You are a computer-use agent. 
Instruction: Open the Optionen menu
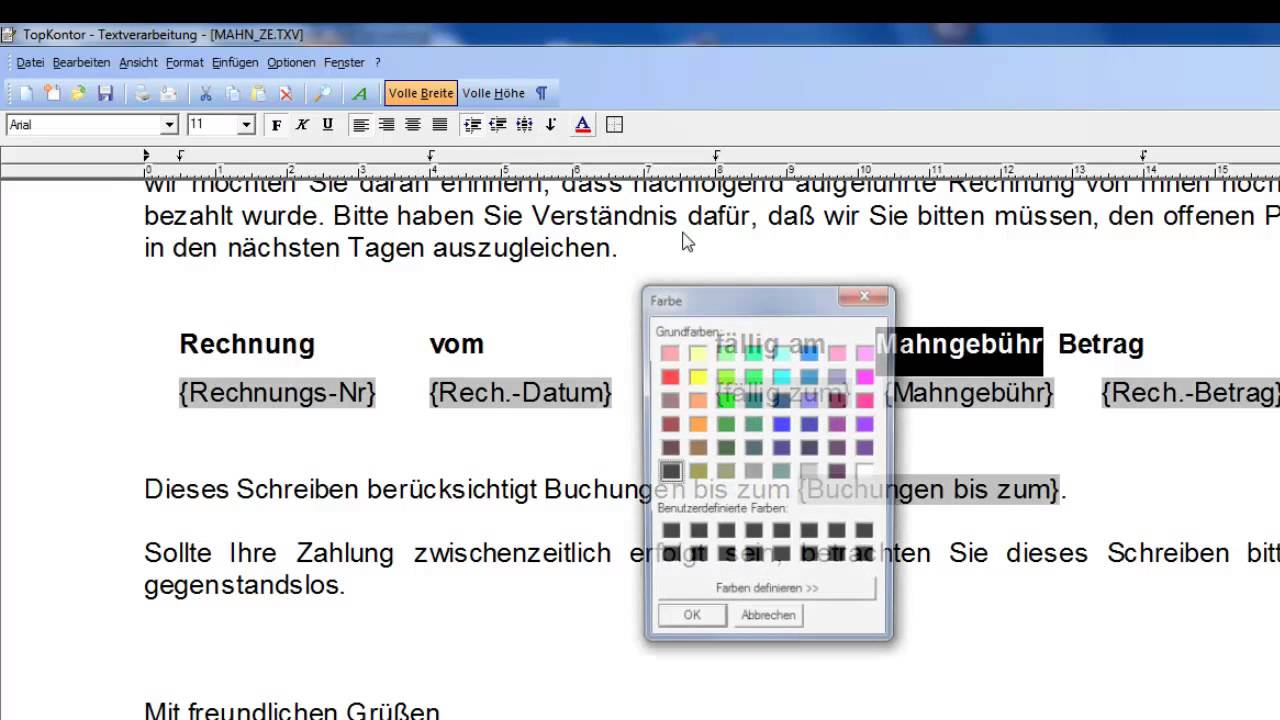click(291, 62)
